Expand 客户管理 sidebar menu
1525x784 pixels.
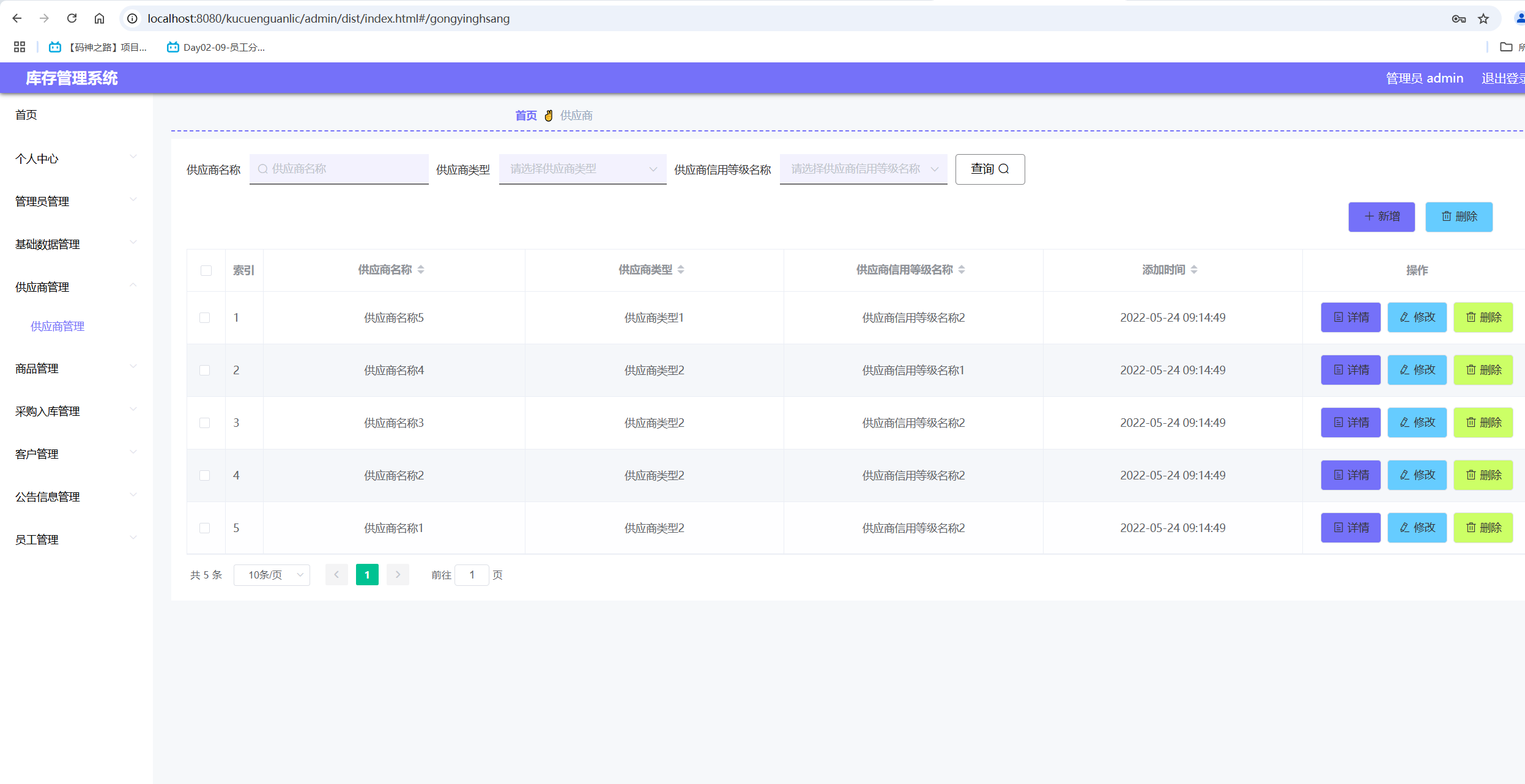76,454
